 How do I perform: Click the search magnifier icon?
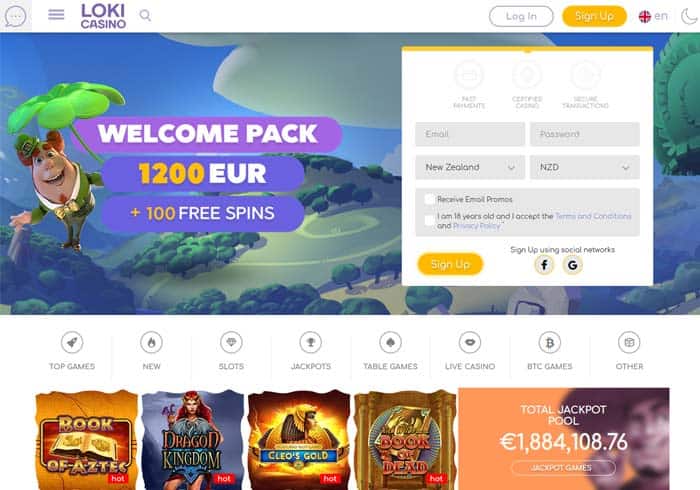[145, 16]
